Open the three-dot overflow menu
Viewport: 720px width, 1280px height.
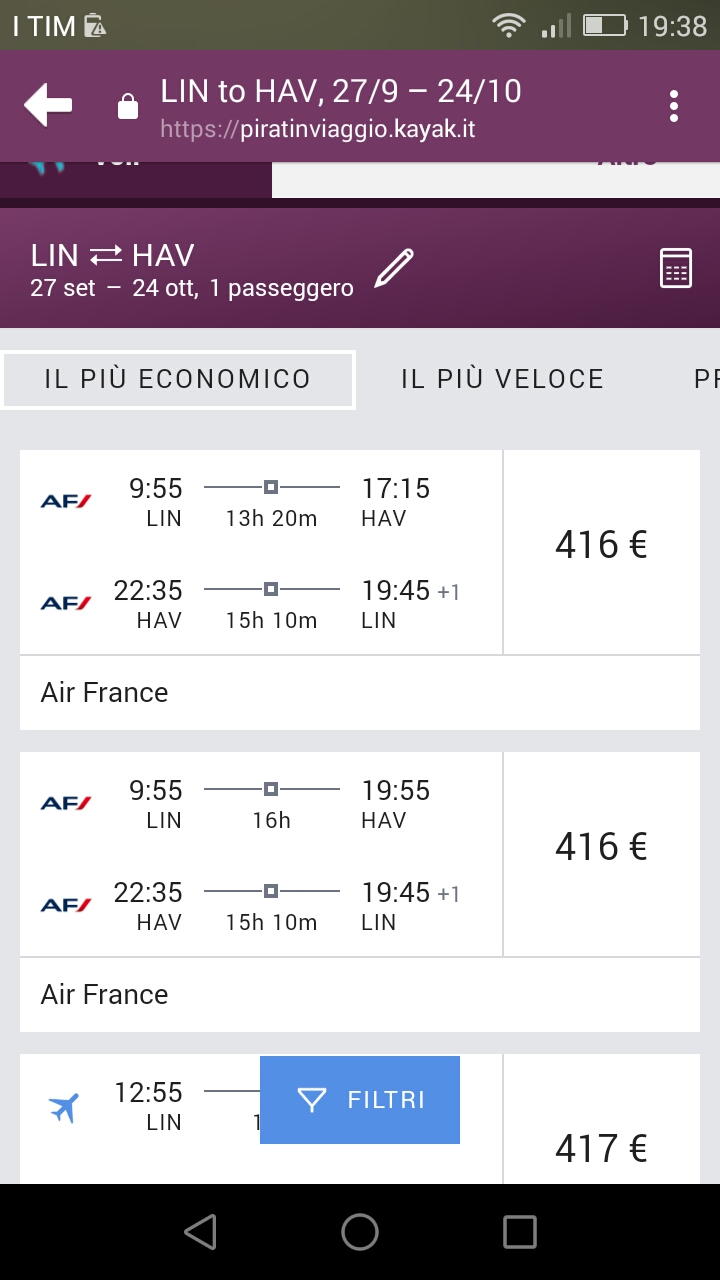674,106
